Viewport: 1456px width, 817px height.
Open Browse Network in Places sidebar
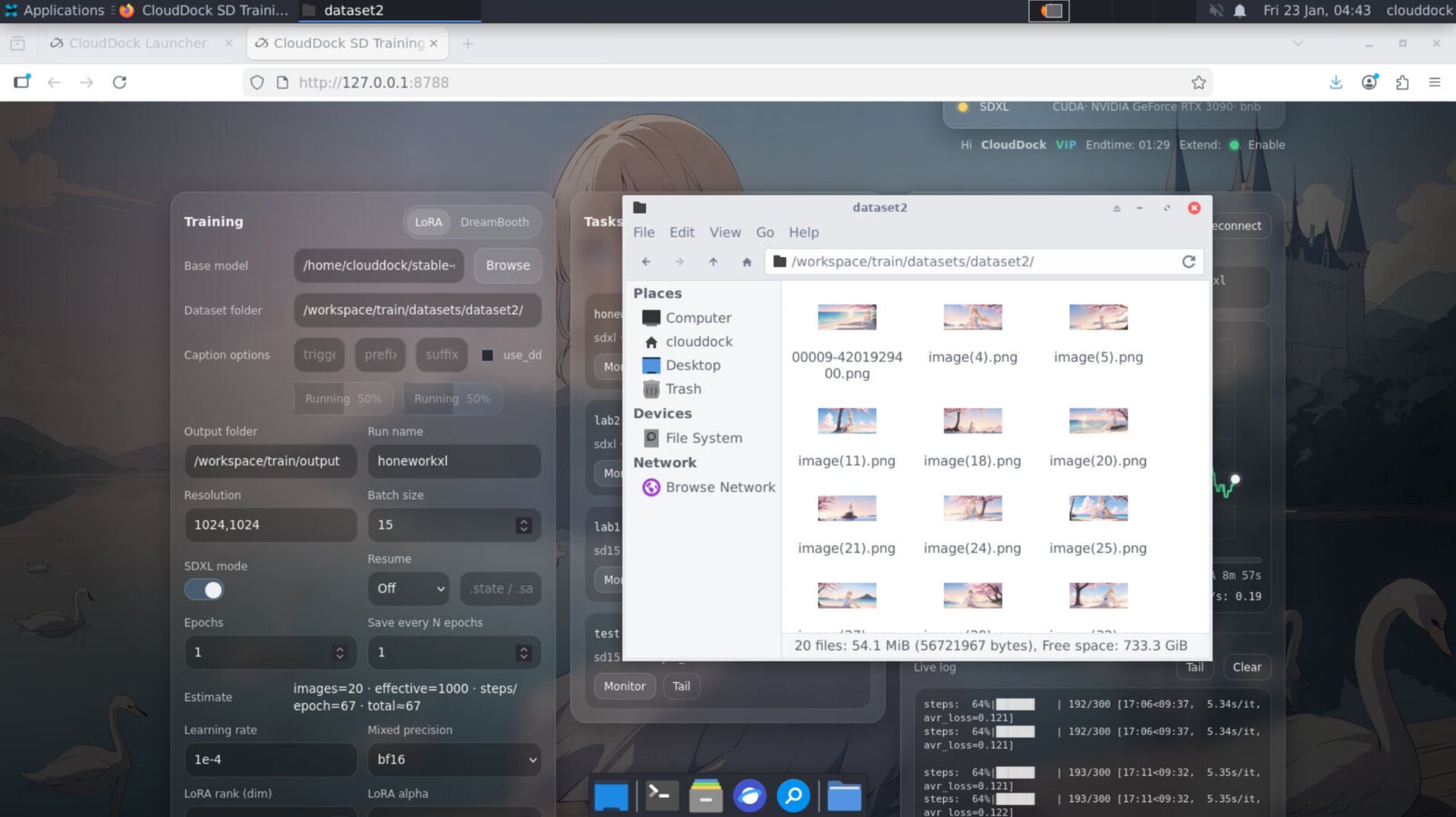pos(720,487)
